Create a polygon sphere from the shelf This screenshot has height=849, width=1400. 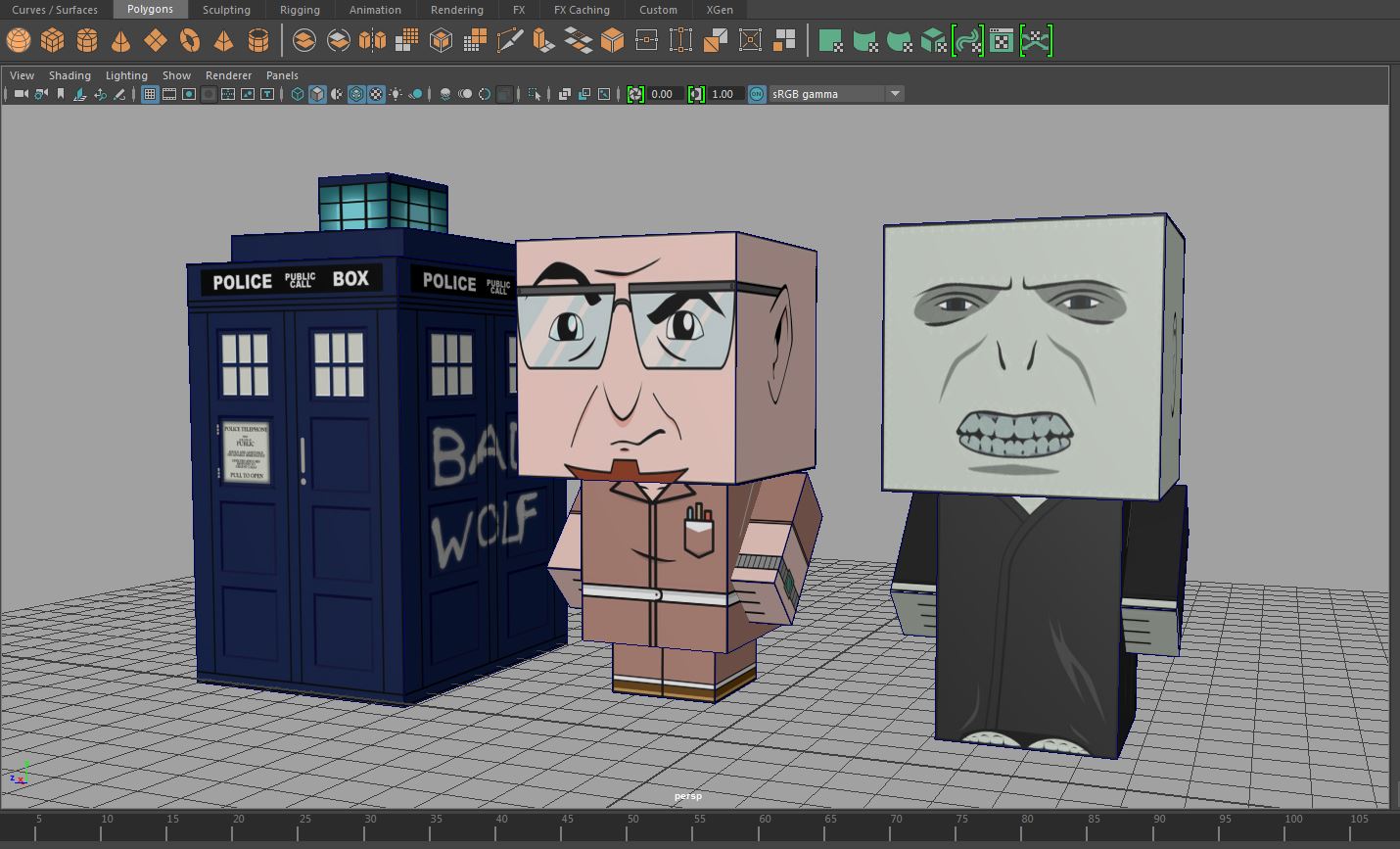click(19, 40)
